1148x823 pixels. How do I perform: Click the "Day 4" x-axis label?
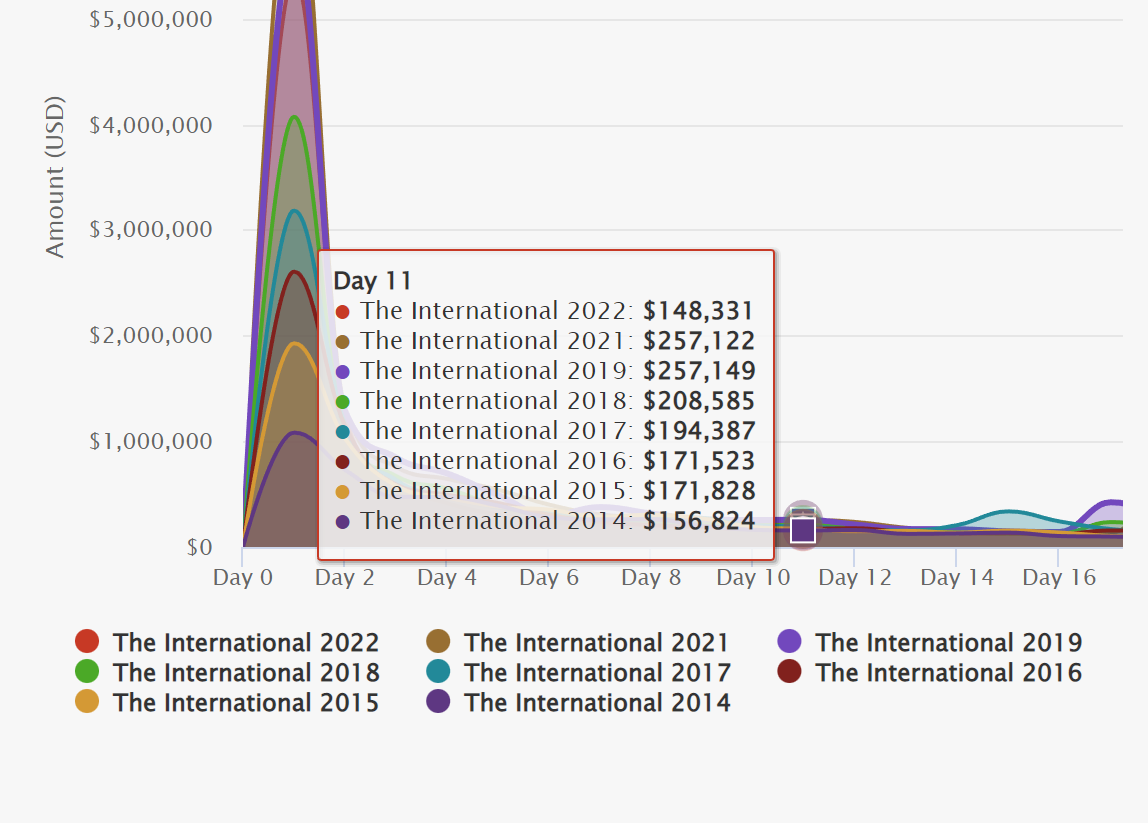(x=447, y=578)
